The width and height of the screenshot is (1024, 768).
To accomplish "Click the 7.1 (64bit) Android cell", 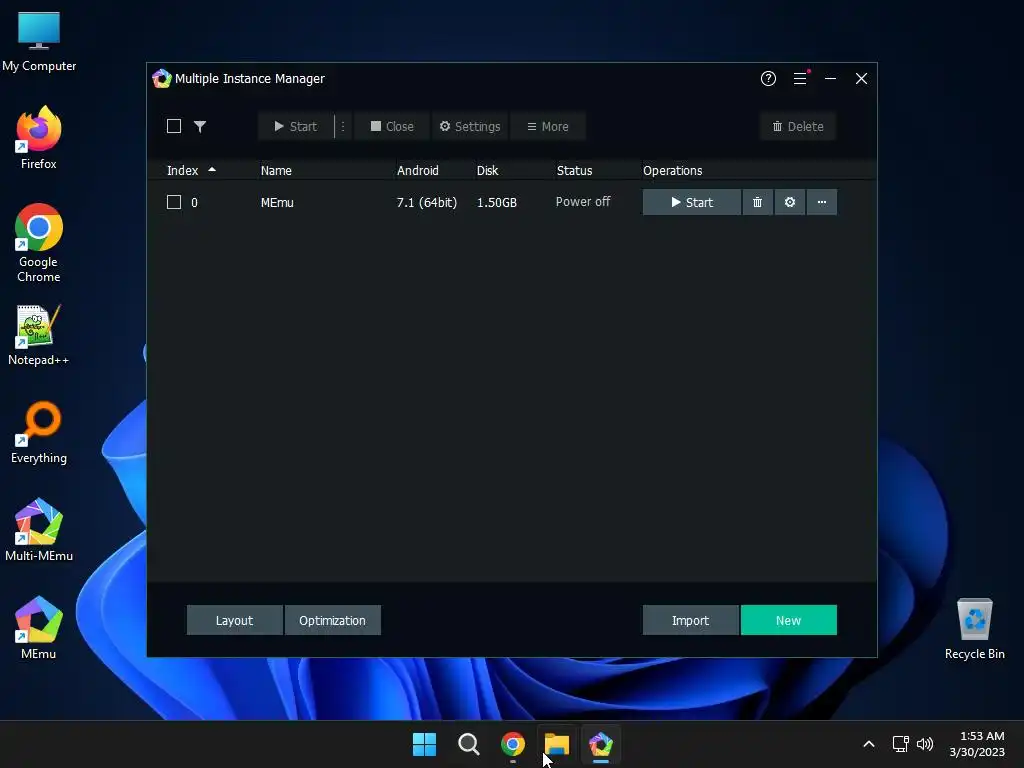I will [x=426, y=202].
